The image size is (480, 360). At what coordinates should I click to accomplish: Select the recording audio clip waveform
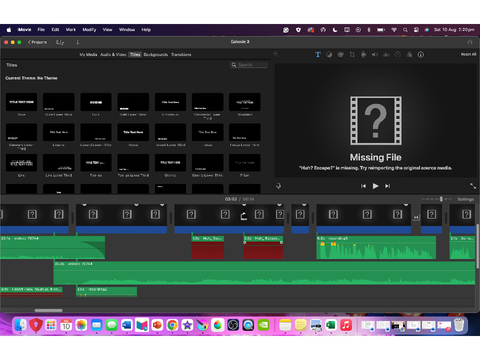pyautogui.click(x=376, y=248)
